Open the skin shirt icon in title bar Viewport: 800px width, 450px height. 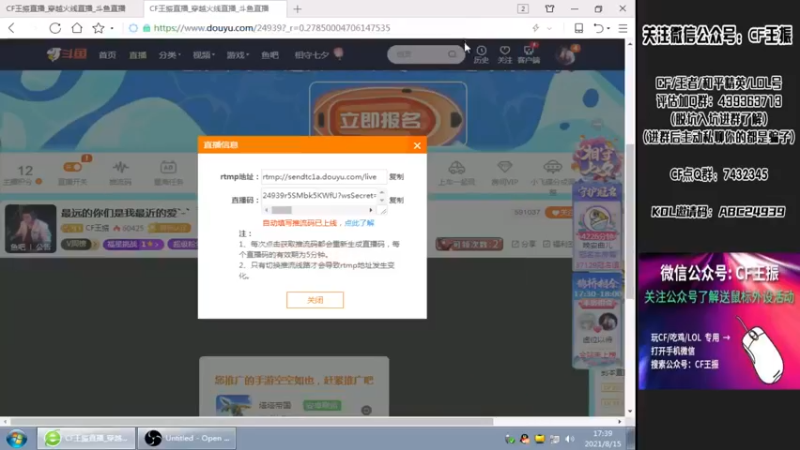(x=549, y=9)
